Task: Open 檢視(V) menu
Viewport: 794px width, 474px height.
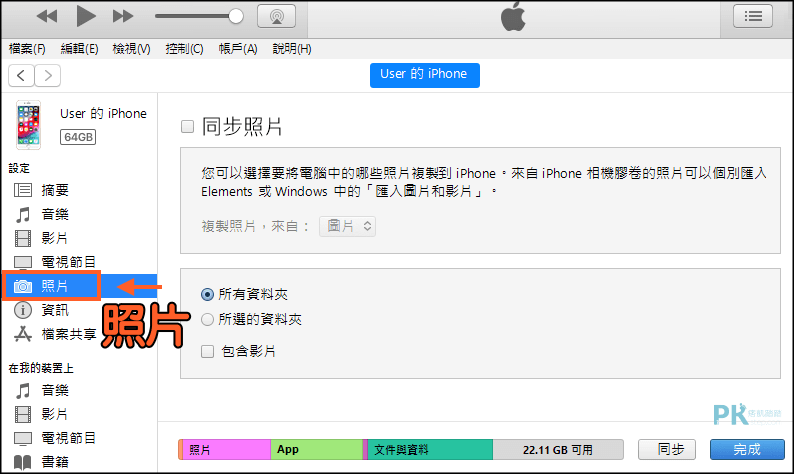Action: click(131, 49)
